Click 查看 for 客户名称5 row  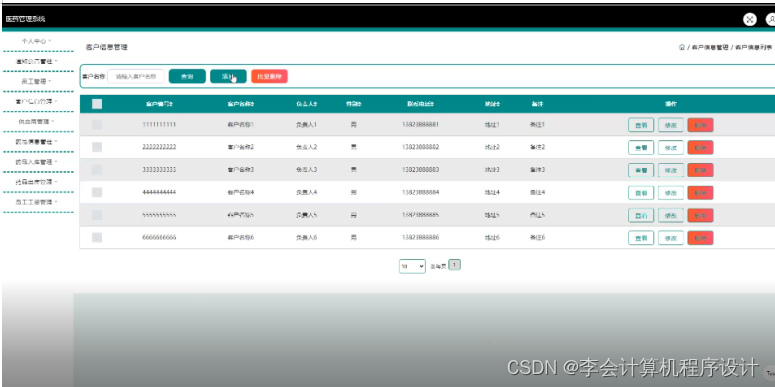pyautogui.click(x=641, y=215)
